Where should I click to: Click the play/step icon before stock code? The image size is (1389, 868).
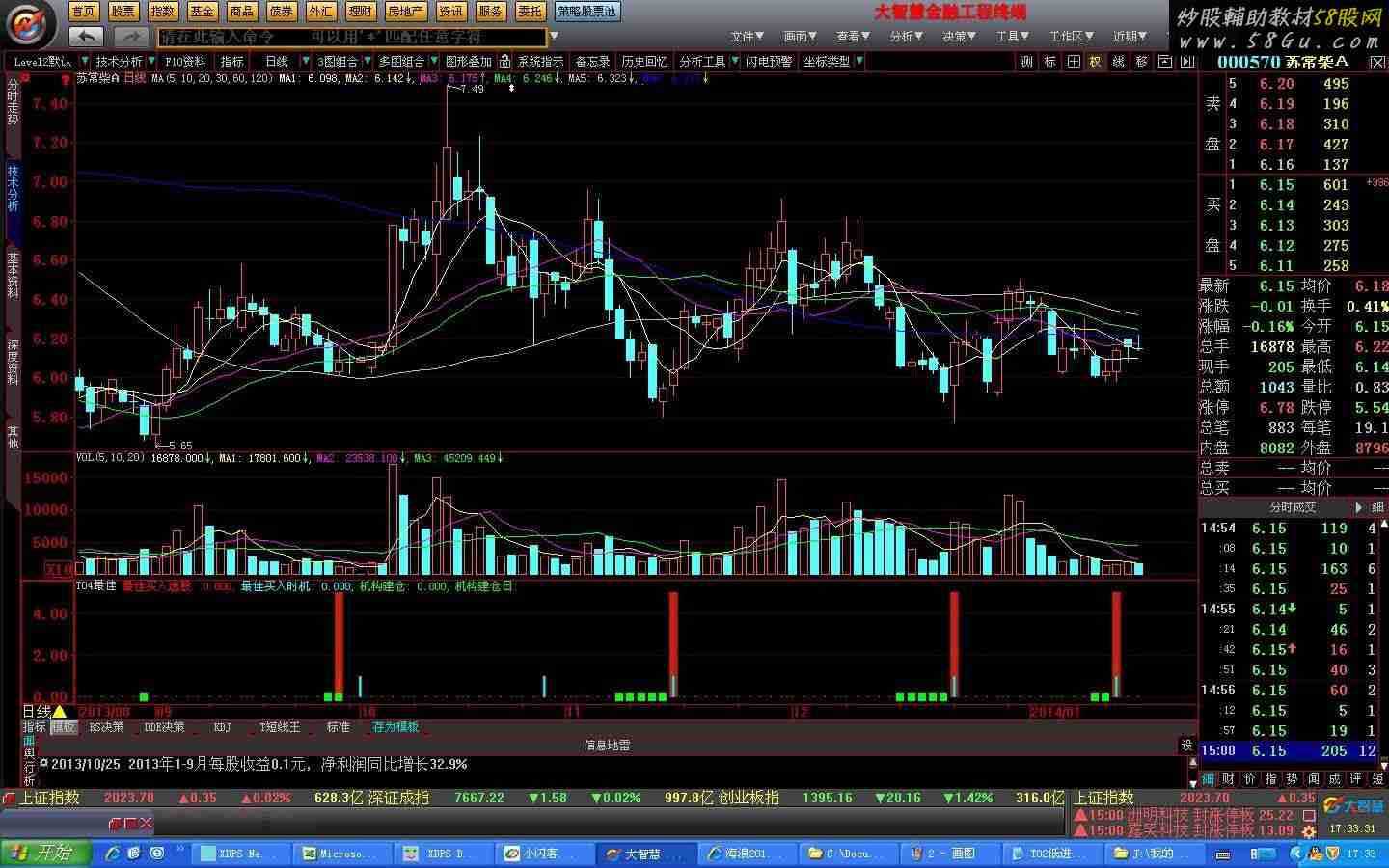[x=1187, y=61]
